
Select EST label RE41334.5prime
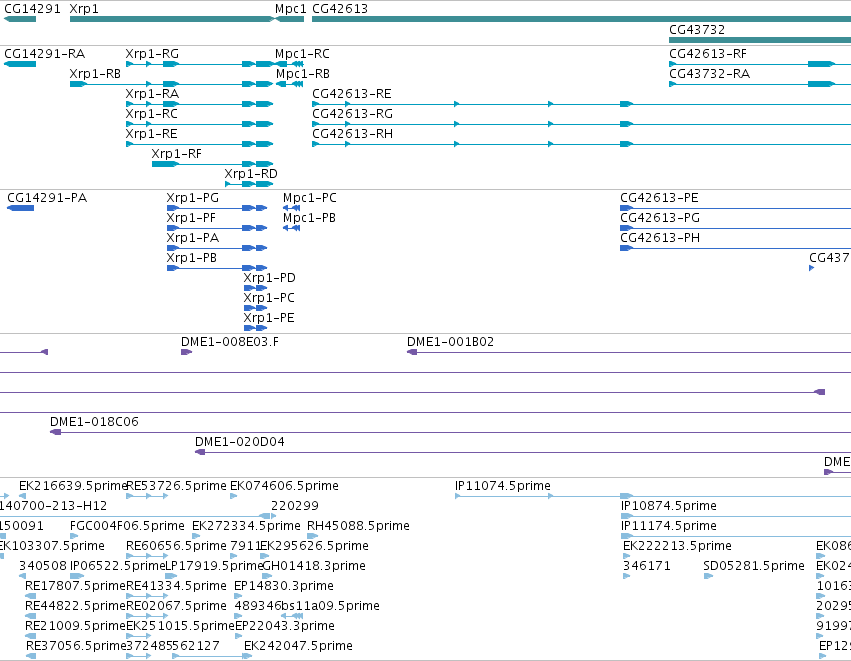(x=176, y=587)
